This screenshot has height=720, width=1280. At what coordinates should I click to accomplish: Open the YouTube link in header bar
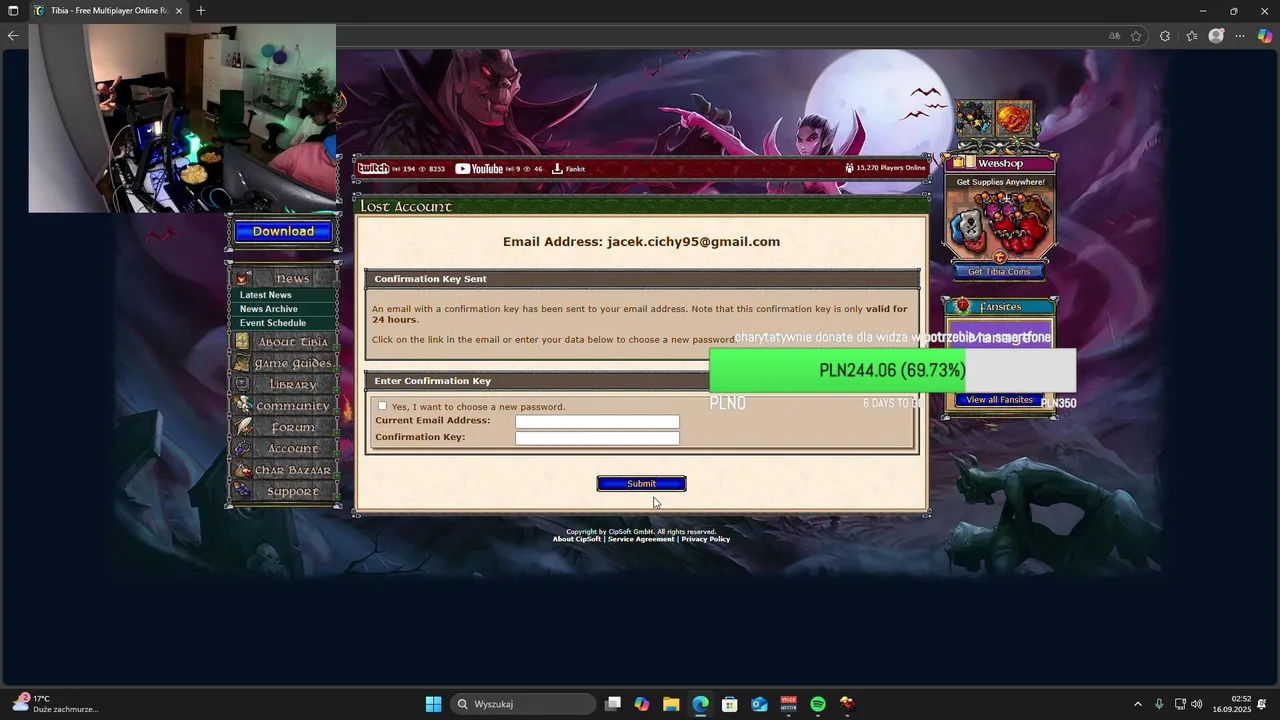pos(479,168)
